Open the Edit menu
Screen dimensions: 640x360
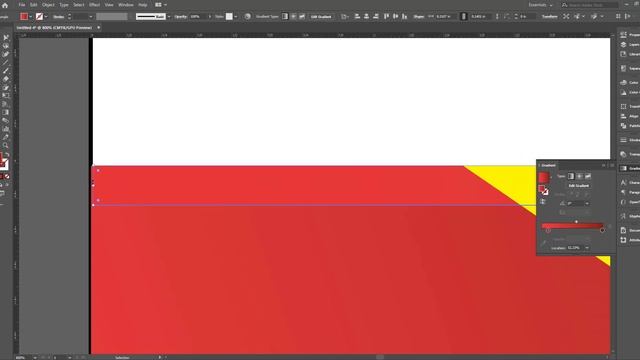pyautogui.click(x=34, y=5)
